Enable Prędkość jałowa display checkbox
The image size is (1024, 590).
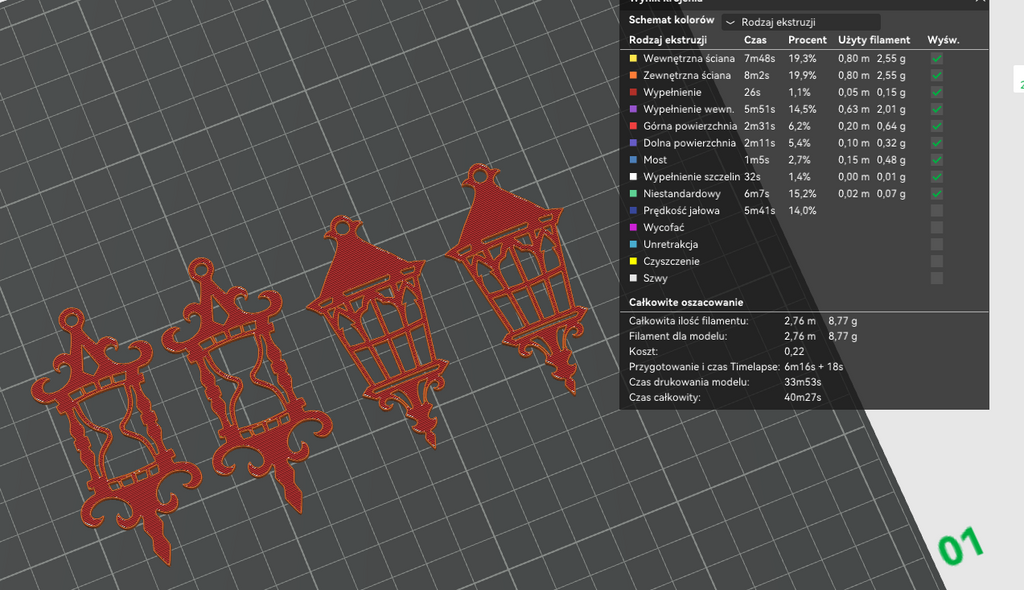pyautogui.click(x=936, y=210)
